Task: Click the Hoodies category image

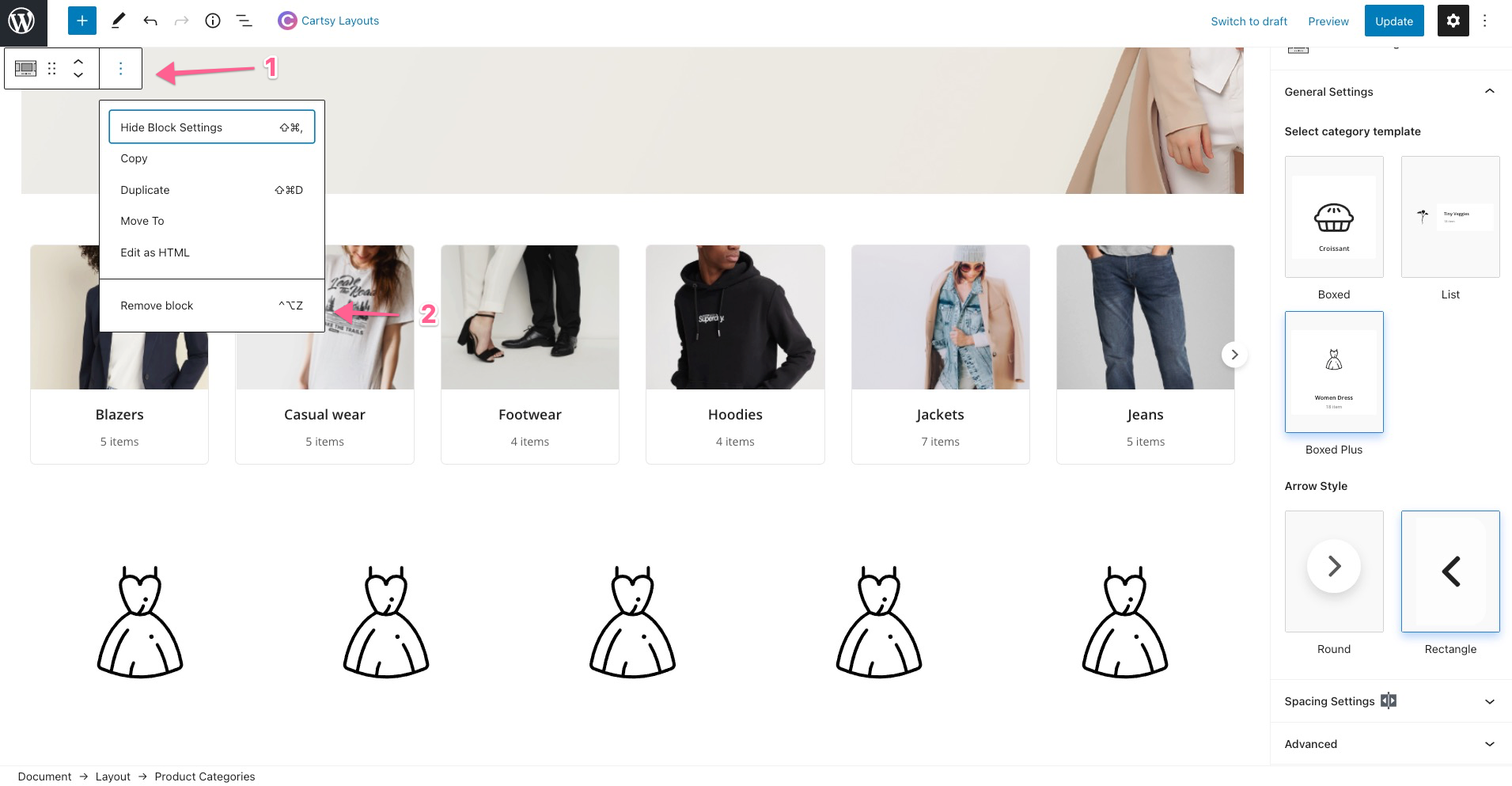Action: [x=735, y=317]
